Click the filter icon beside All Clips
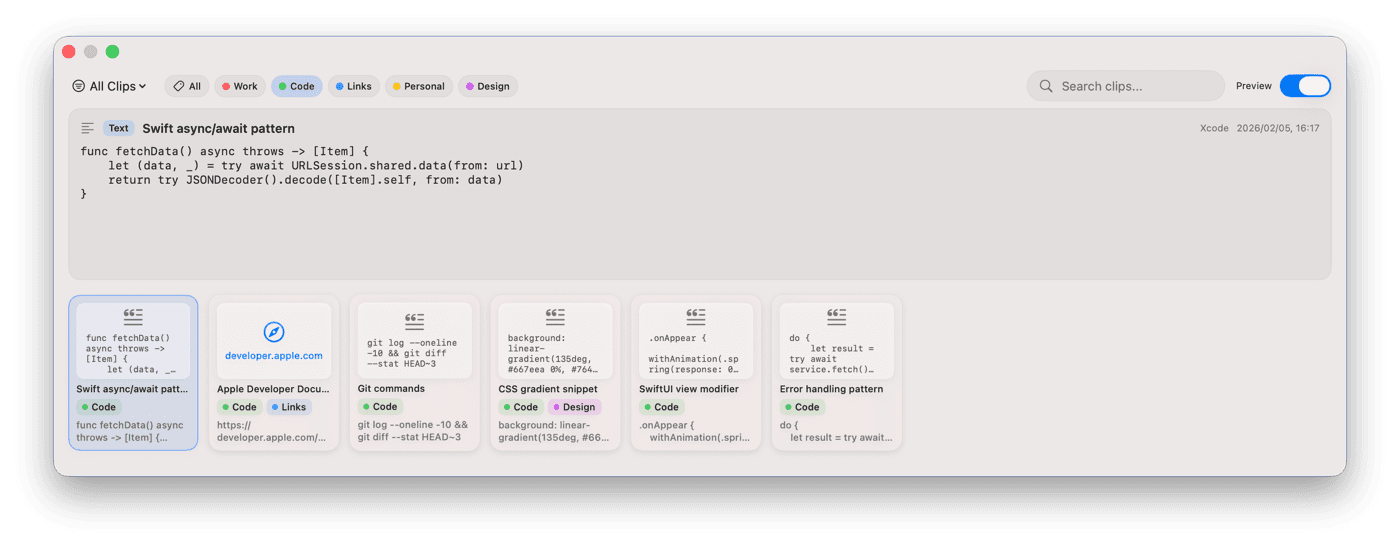Image resolution: width=1400 pixels, height=547 pixels. [79, 86]
